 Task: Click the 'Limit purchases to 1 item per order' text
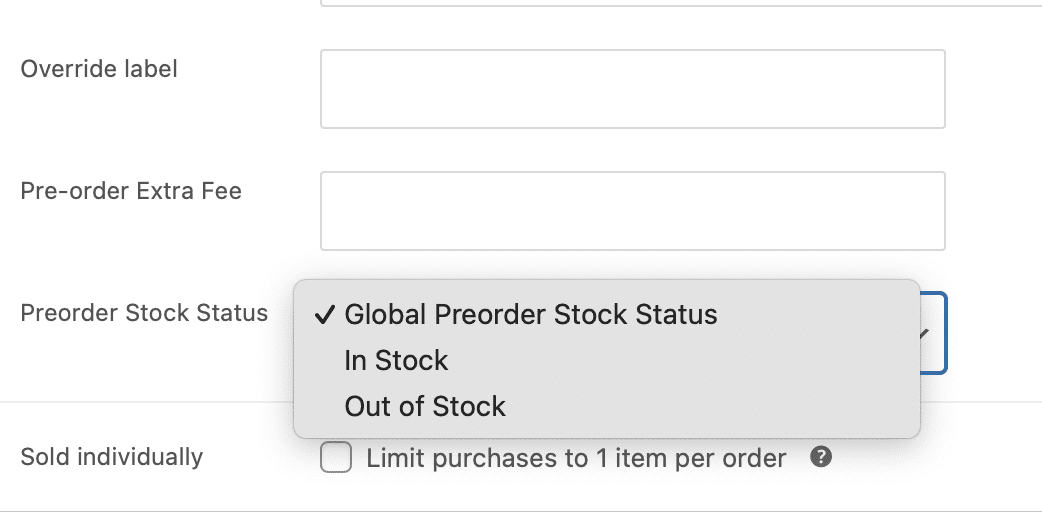576,459
